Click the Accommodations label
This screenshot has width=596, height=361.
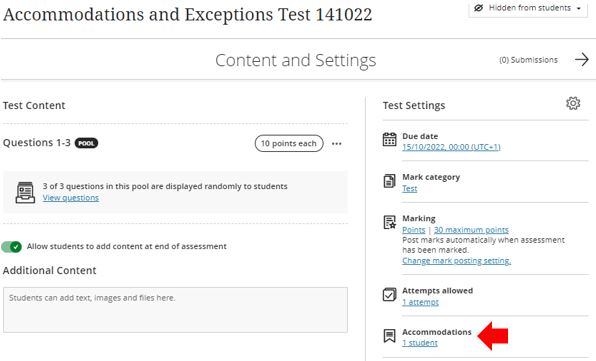(x=437, y=332)
